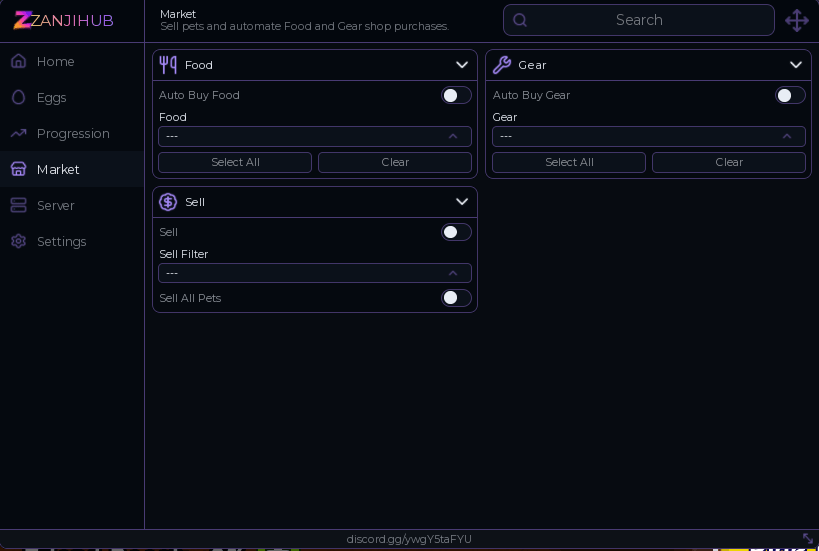Screen dimensions: 819x551
Task: Turn on the Sell toggle
Action: tap(456, 232)
